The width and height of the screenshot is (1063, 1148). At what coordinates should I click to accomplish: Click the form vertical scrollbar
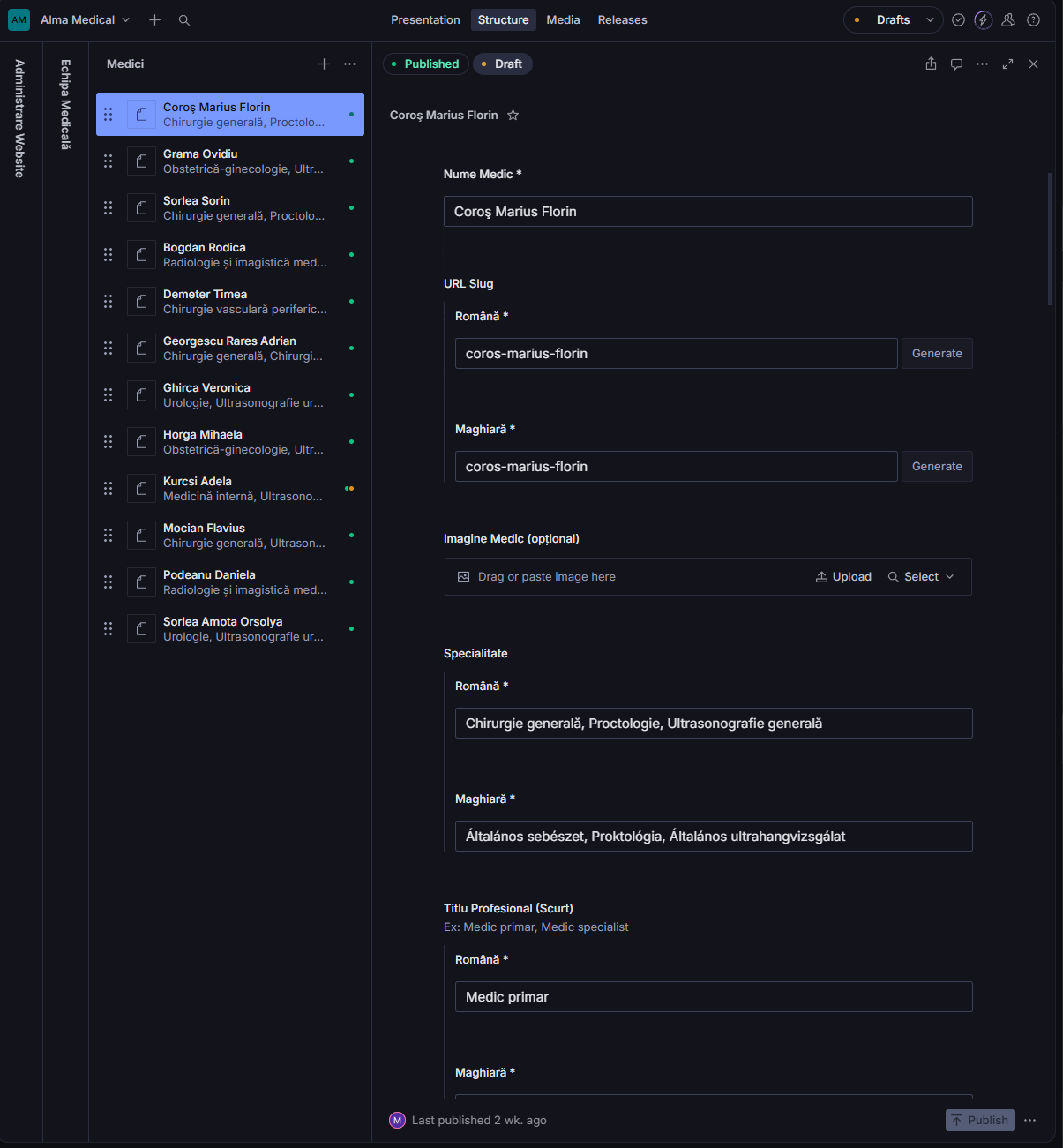click(1050, 238)
